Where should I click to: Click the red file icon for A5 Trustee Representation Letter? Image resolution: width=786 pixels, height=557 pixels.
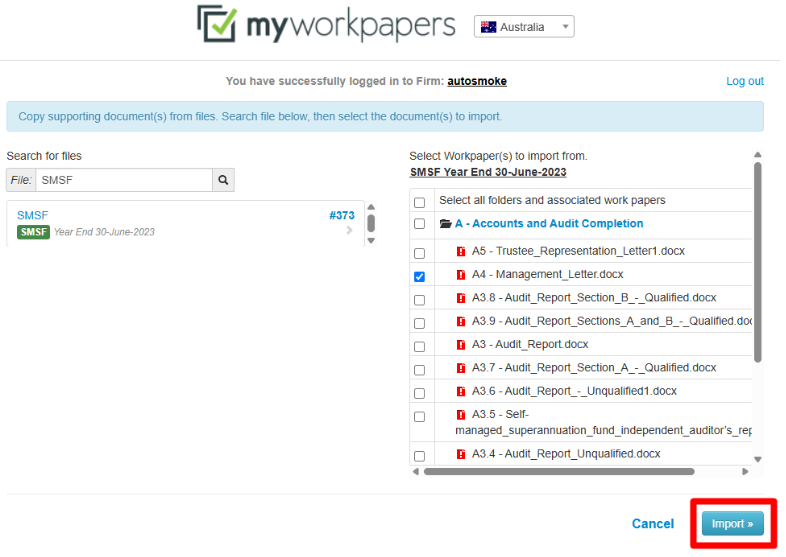coord(461,251)
